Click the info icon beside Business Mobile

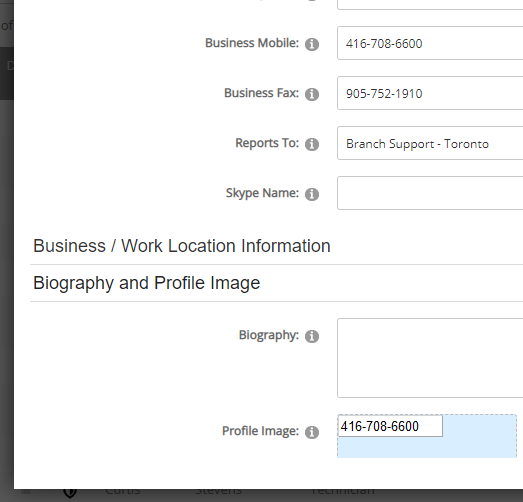pos(312,44)
